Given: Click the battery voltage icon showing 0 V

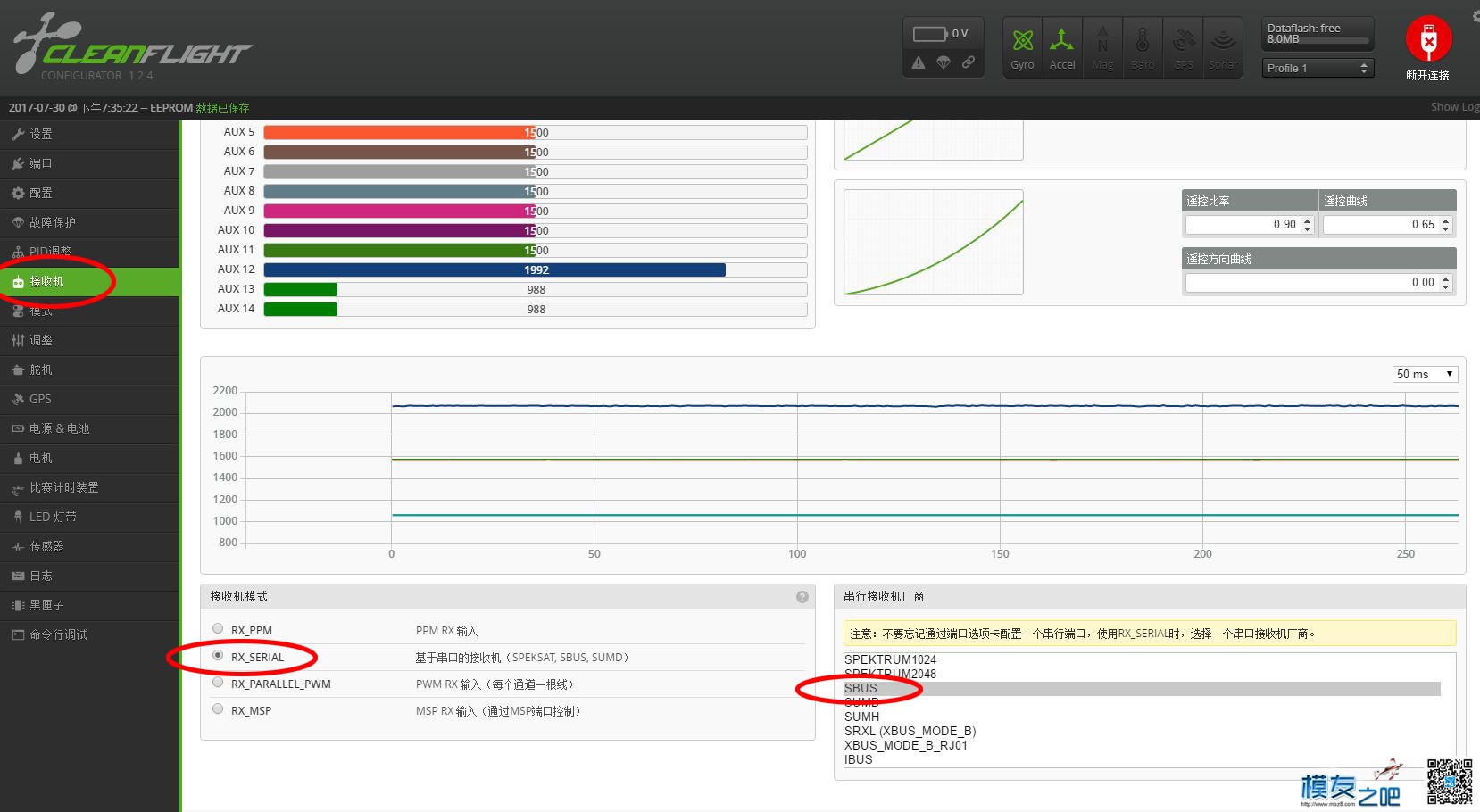Looking at the screenshot, I should (930, 34).
